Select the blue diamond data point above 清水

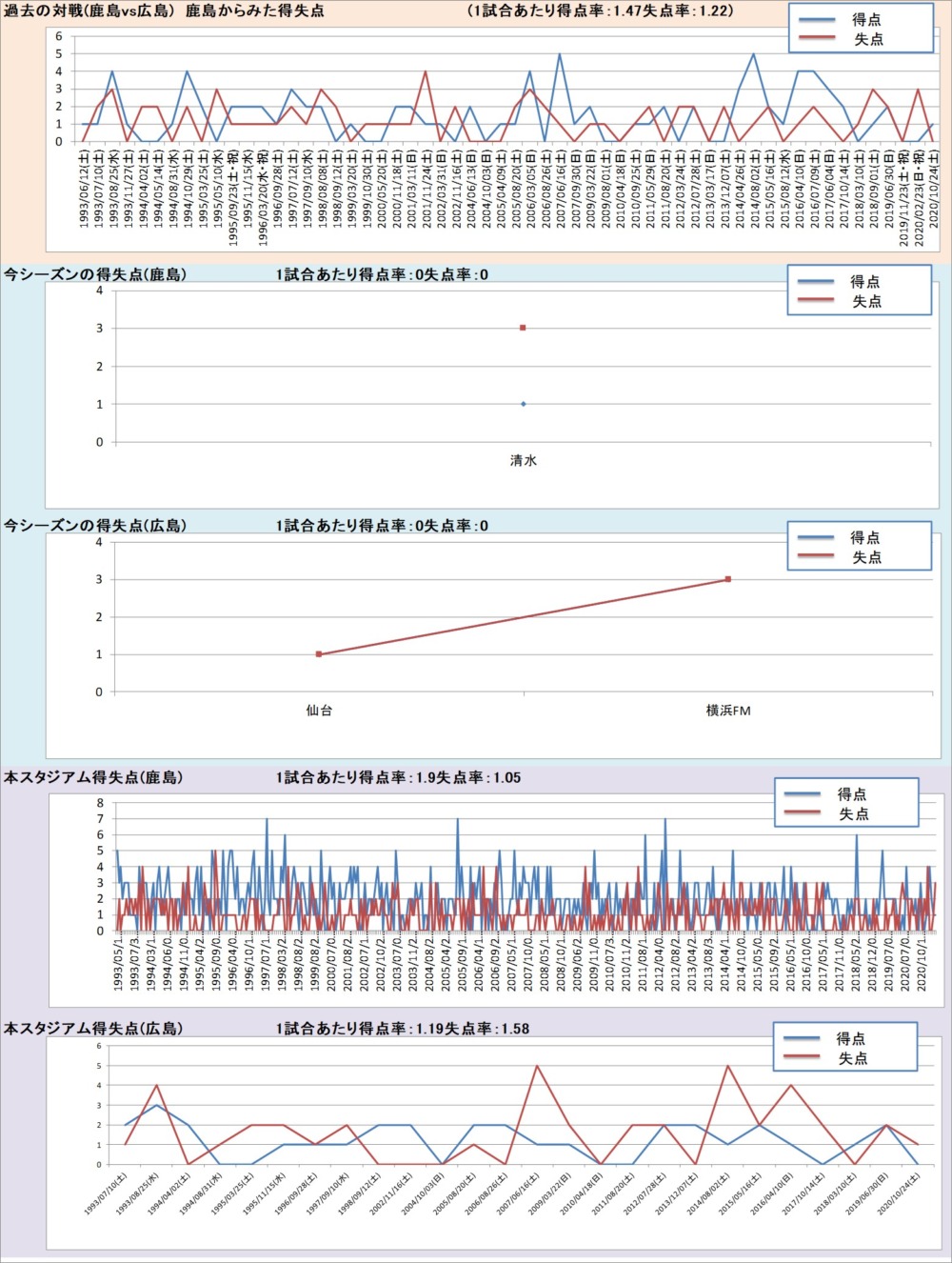[x=523, y=404]
